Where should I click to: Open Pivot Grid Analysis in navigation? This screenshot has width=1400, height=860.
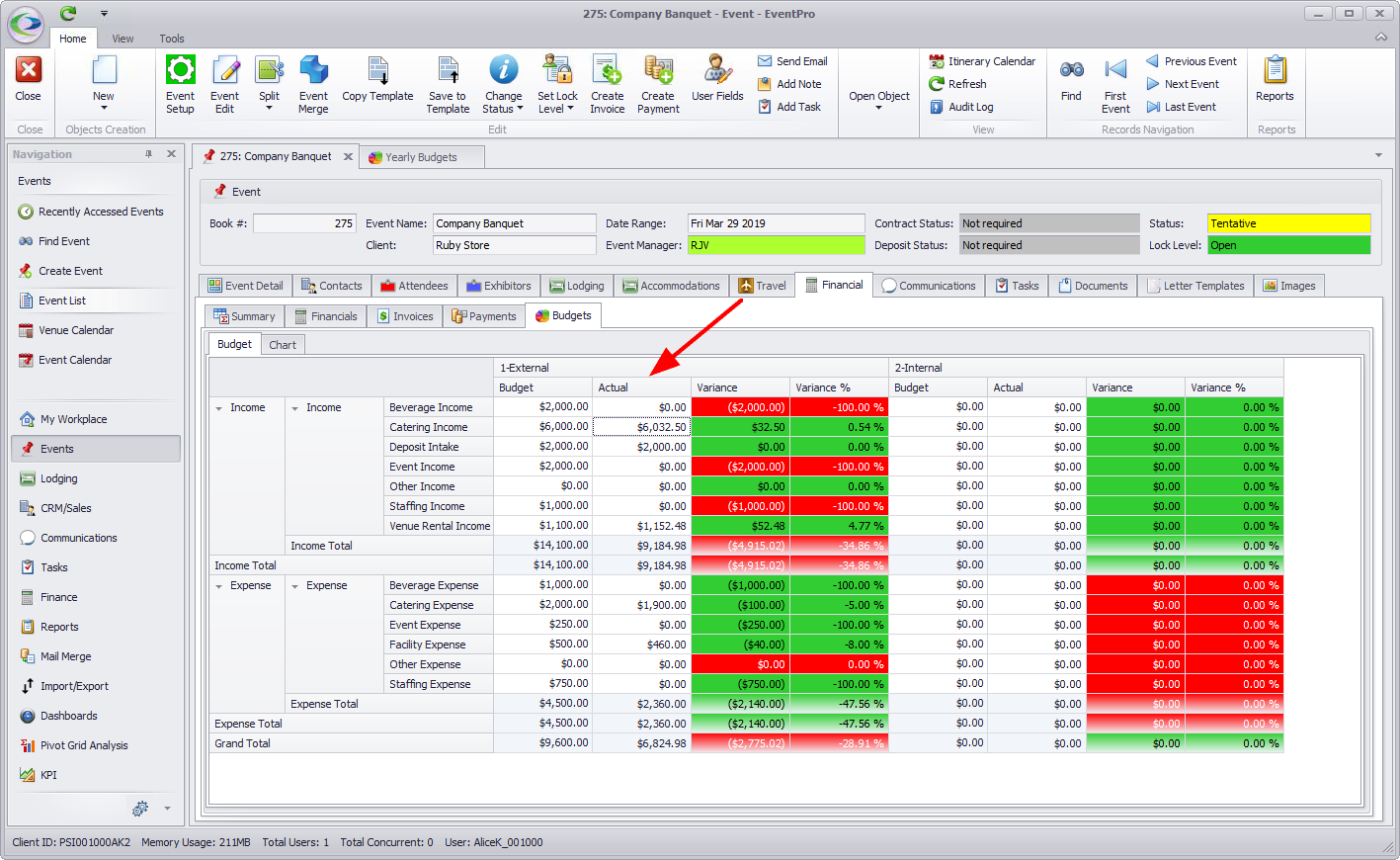click(84, 745)
